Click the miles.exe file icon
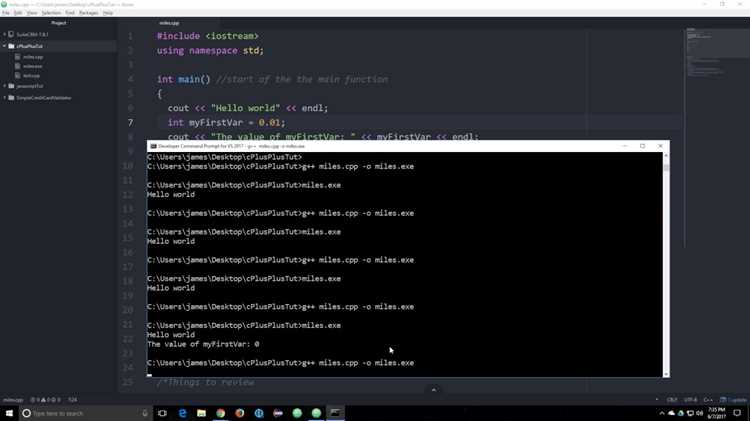Viewport: 750px width, 421px height. click(18, 66)
